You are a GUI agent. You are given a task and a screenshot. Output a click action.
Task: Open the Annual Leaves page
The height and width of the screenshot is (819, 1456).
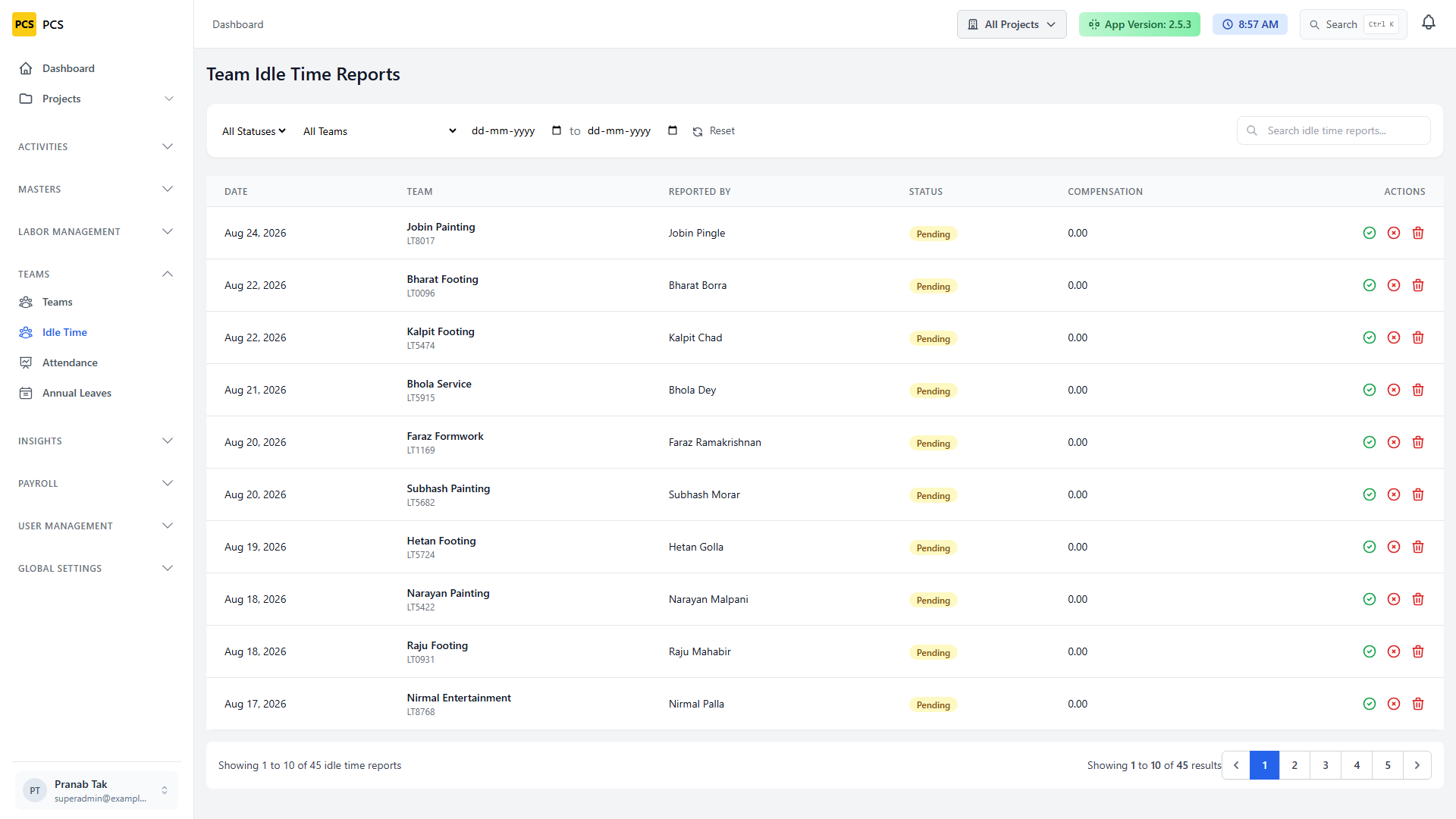click(x=96, y=393)
